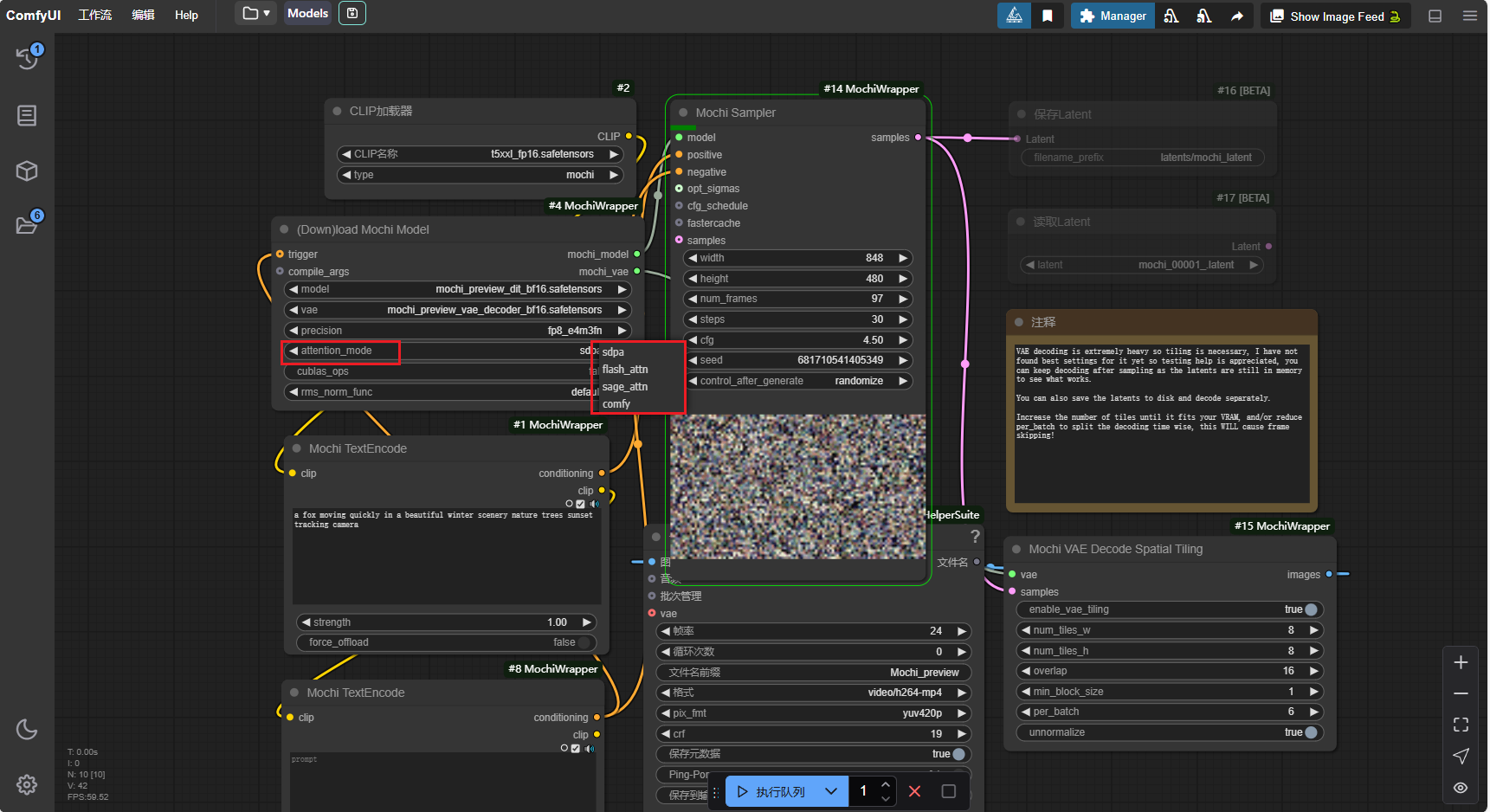Click the share arrow icon in toolbar

1236,16
